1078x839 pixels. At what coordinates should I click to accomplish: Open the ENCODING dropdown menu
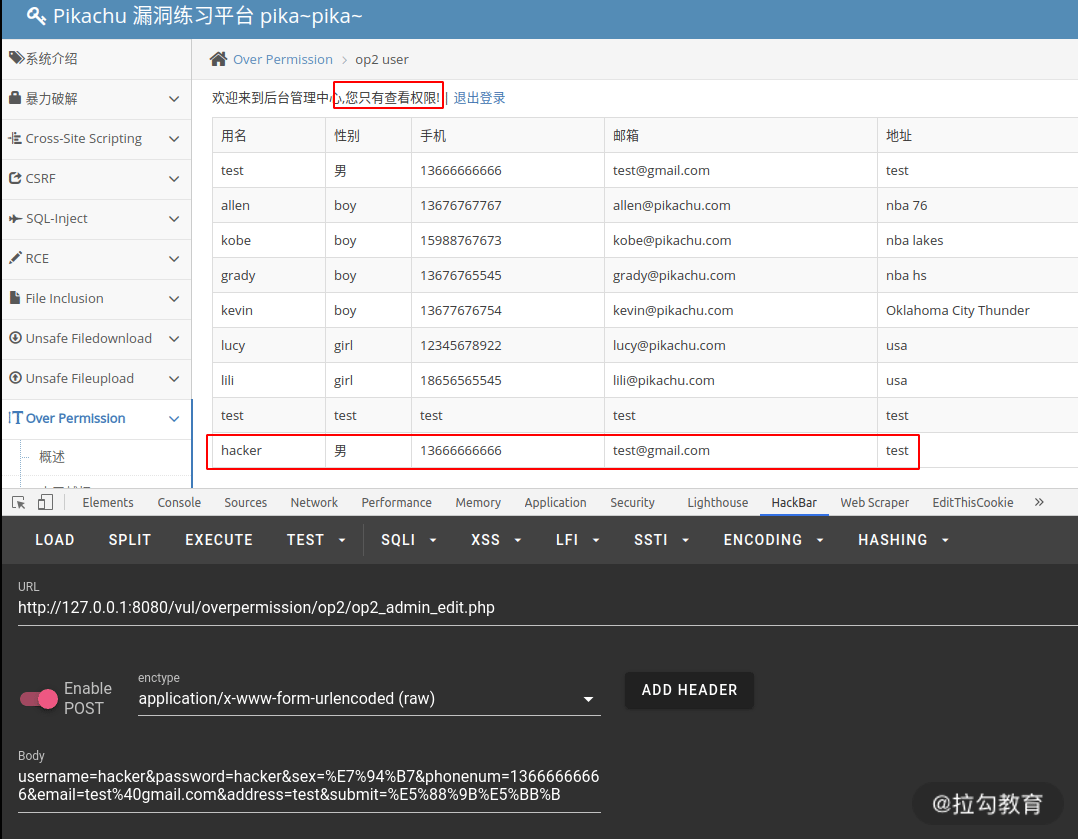click(x=773, y=540)
